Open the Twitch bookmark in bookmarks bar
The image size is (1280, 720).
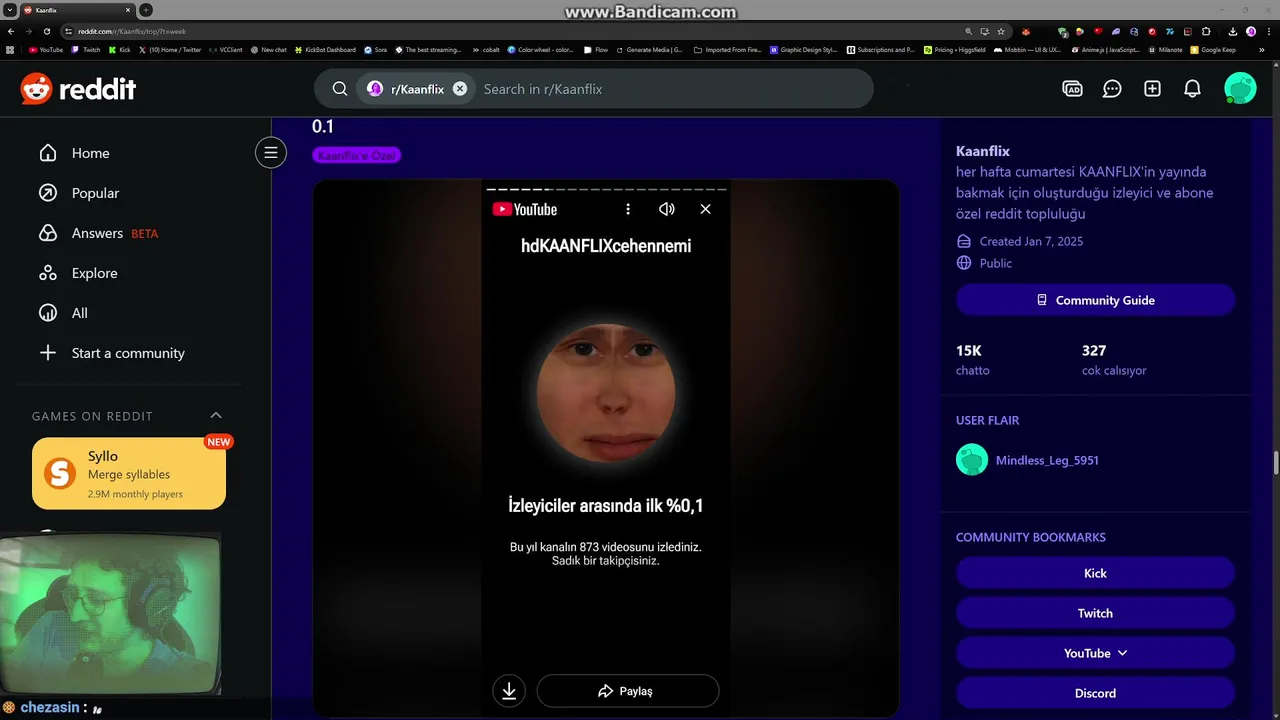coord(86,49)
